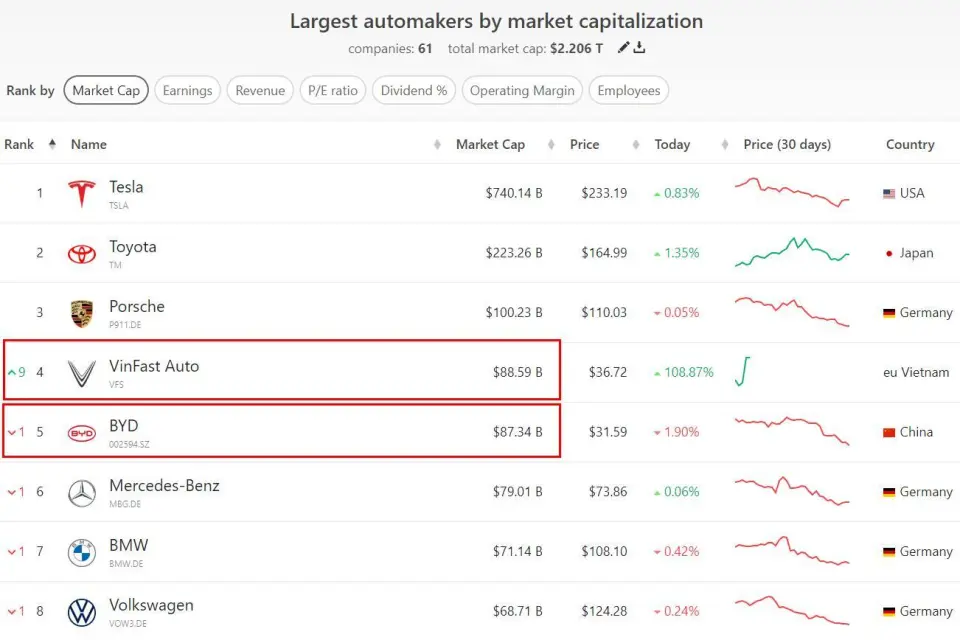The height and width of the screenshot is (640, 960).
Task: Click the Germany flag in Mercedes-Benz's row
Action: 889,492
